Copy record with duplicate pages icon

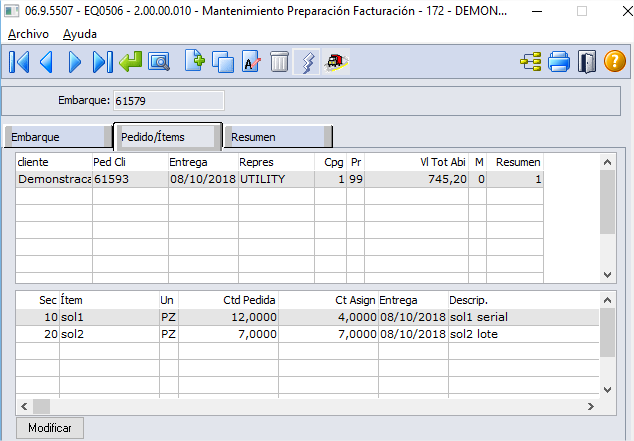point(223,62)
